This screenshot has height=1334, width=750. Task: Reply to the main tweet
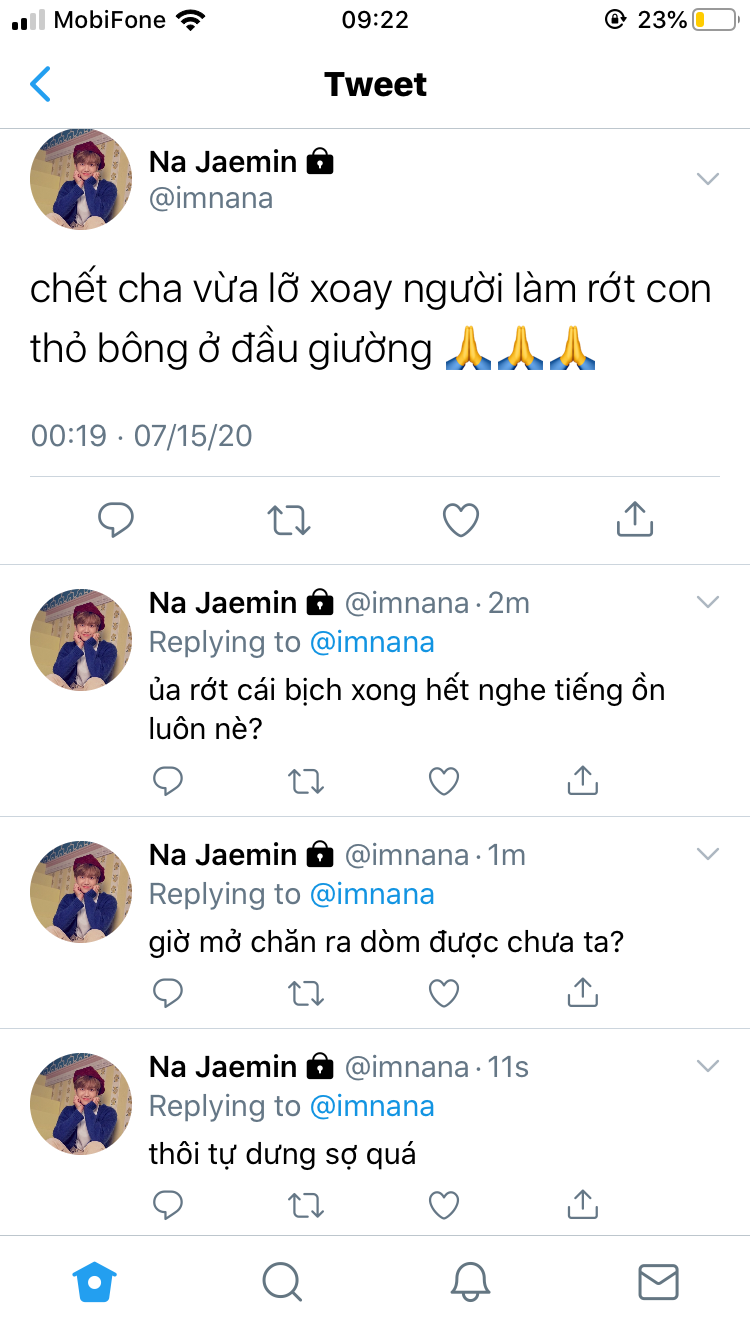(116, 519)
